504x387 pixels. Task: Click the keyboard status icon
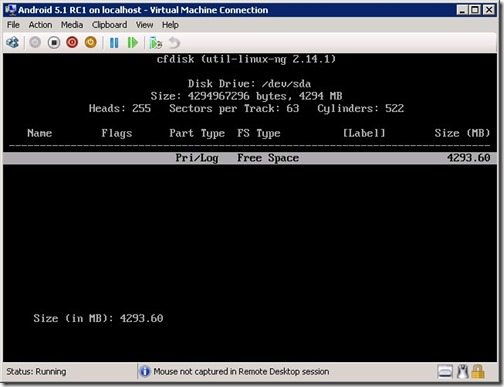click(445, 372)
